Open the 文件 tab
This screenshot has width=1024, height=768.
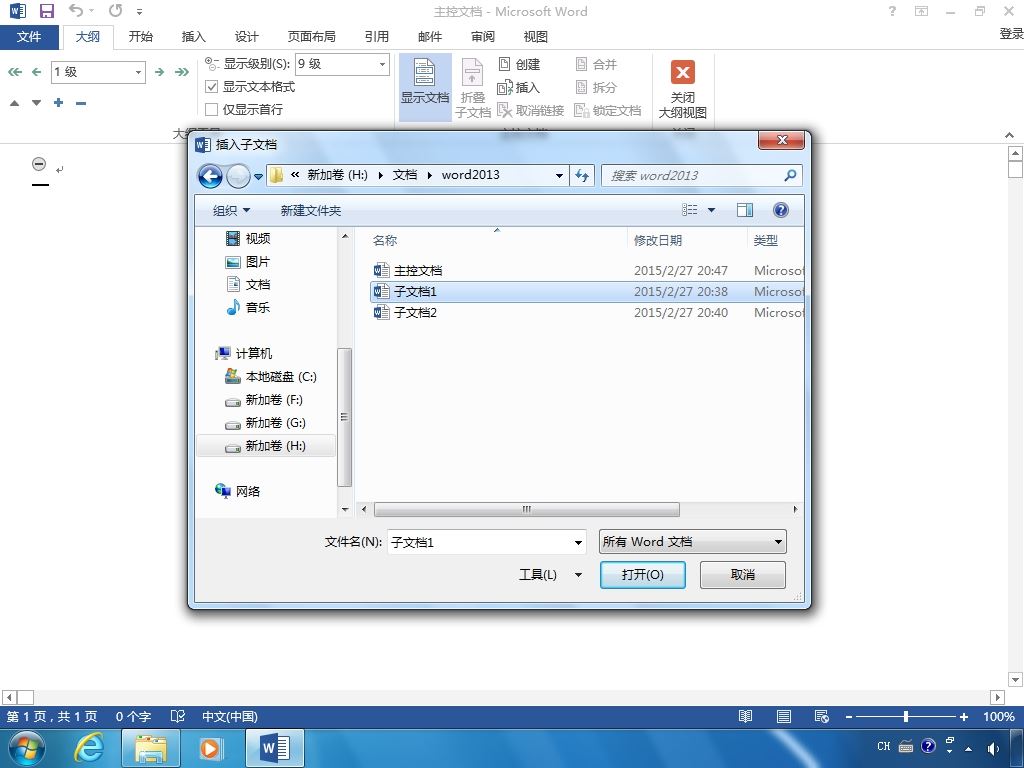coord(29,37)
